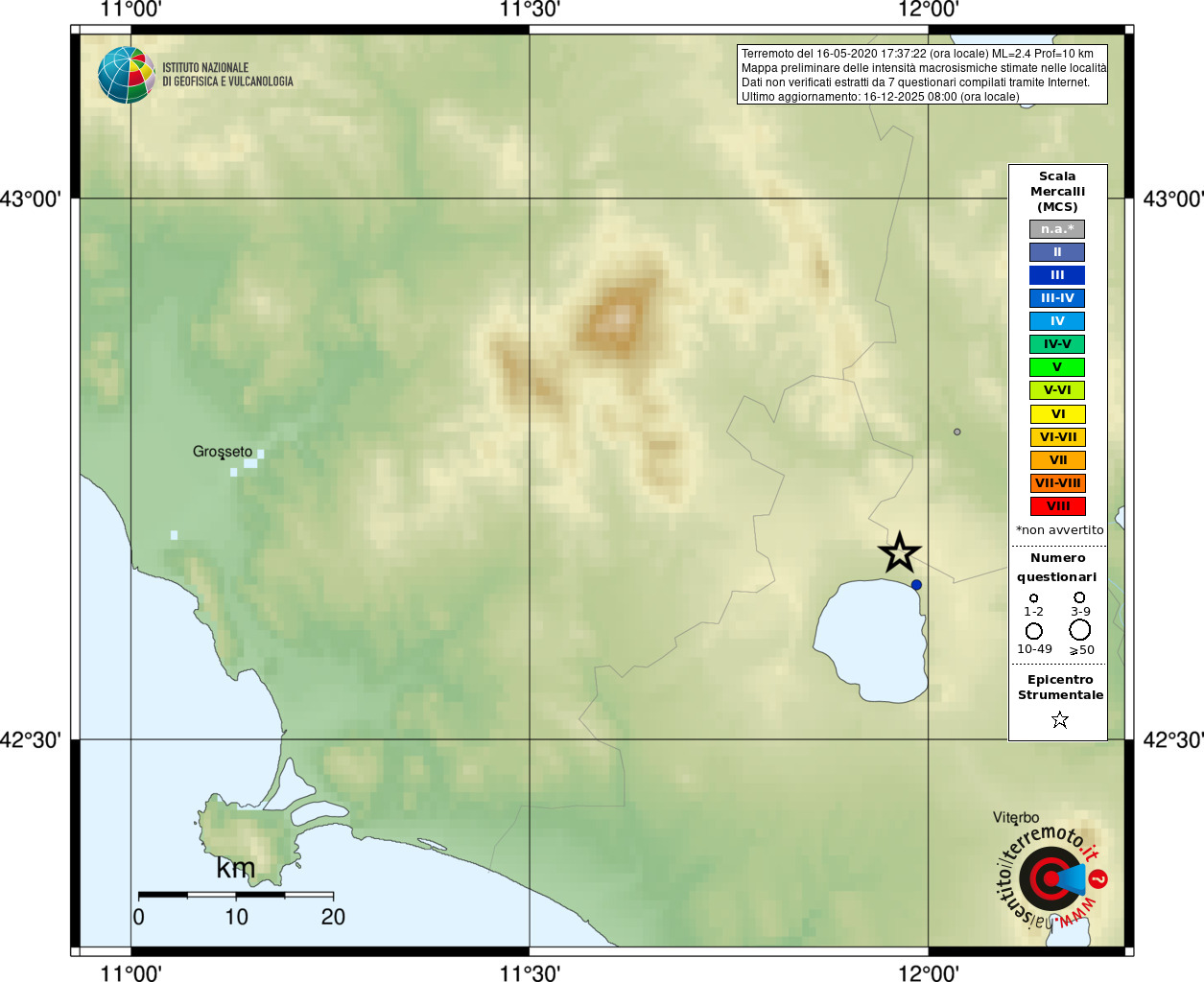Click the 12°00' label on the bottom axis

[x=928, y=972]
